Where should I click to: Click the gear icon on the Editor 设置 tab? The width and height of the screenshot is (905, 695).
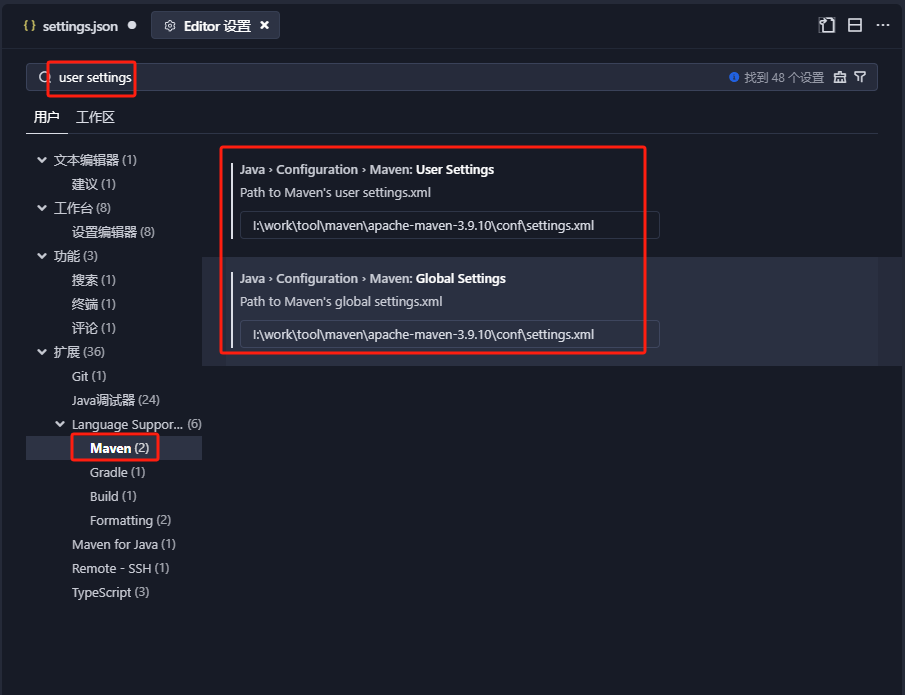pos(169,25)
